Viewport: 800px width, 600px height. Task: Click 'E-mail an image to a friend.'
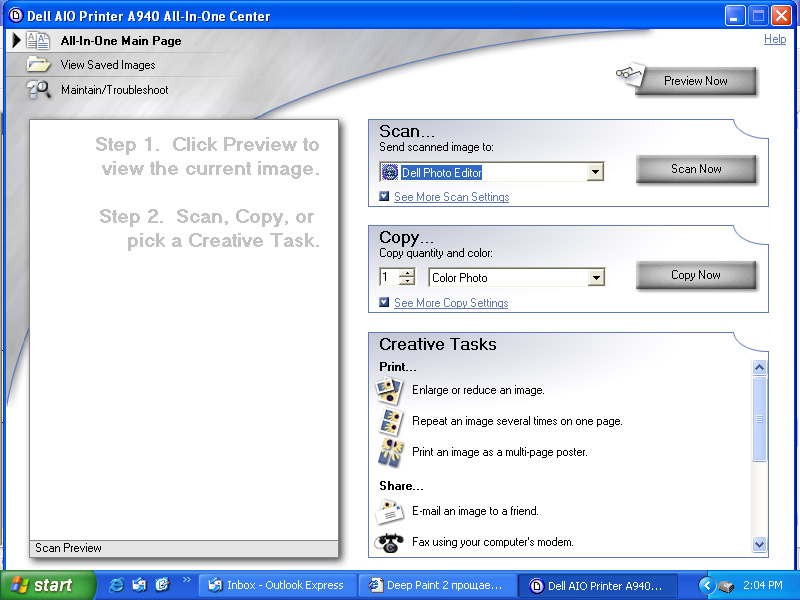click(475, 511)
